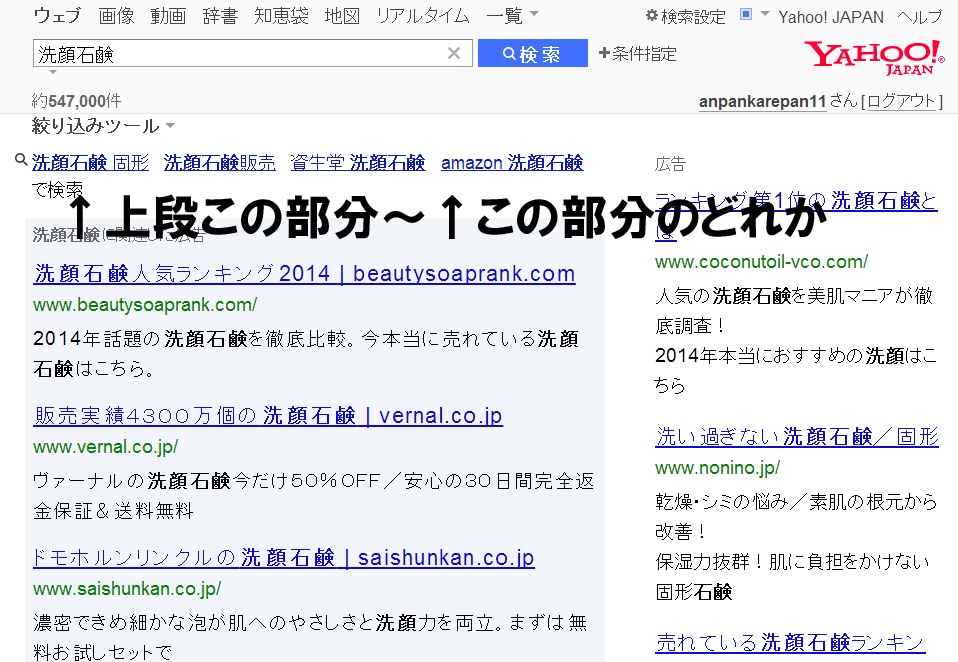Open 検索設定 gear settings
Viewport: 958px width, 662px height.
[x=686, y=16]
